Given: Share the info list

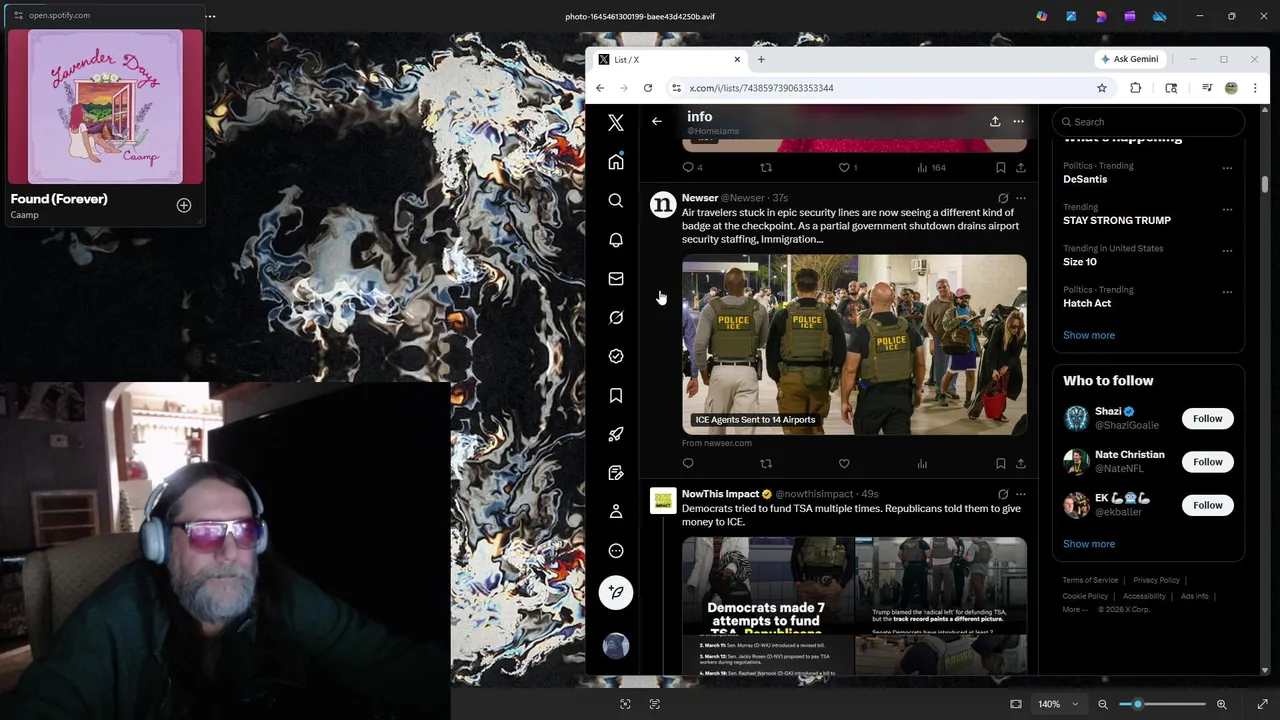Looking at the screenshot, I should coord(995,121).
